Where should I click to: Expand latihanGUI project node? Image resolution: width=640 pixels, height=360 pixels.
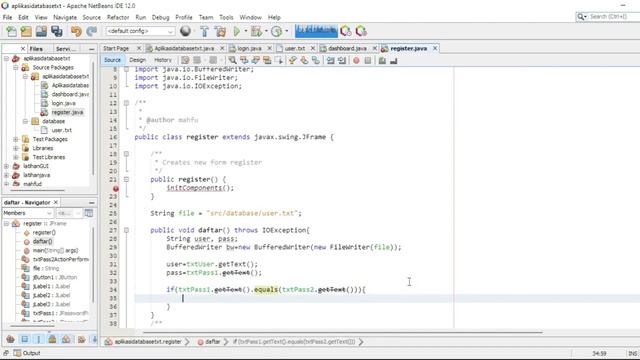pyautogui.click(x=6, y=166)
